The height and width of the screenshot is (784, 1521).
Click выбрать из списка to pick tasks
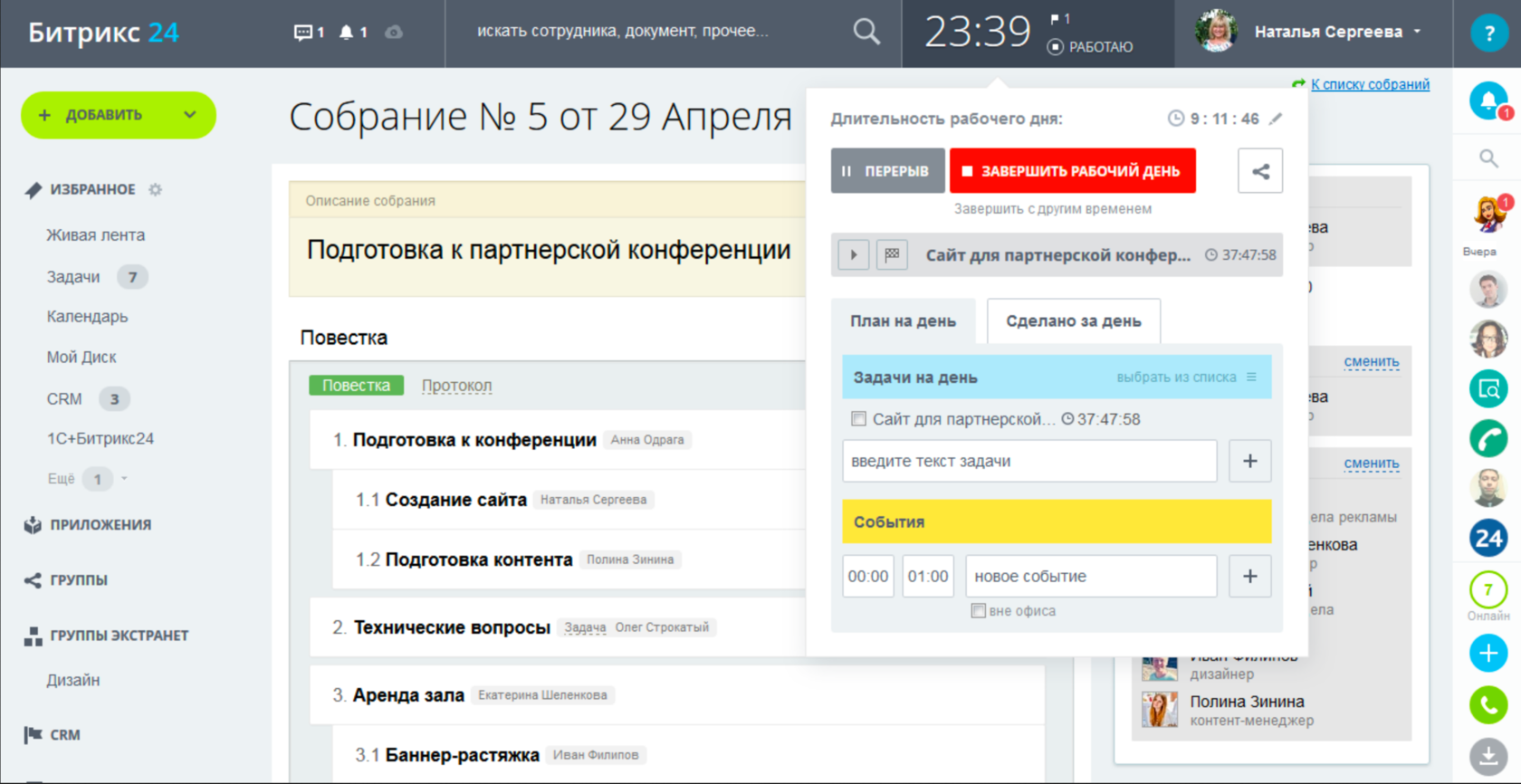tap(1176, 378)
